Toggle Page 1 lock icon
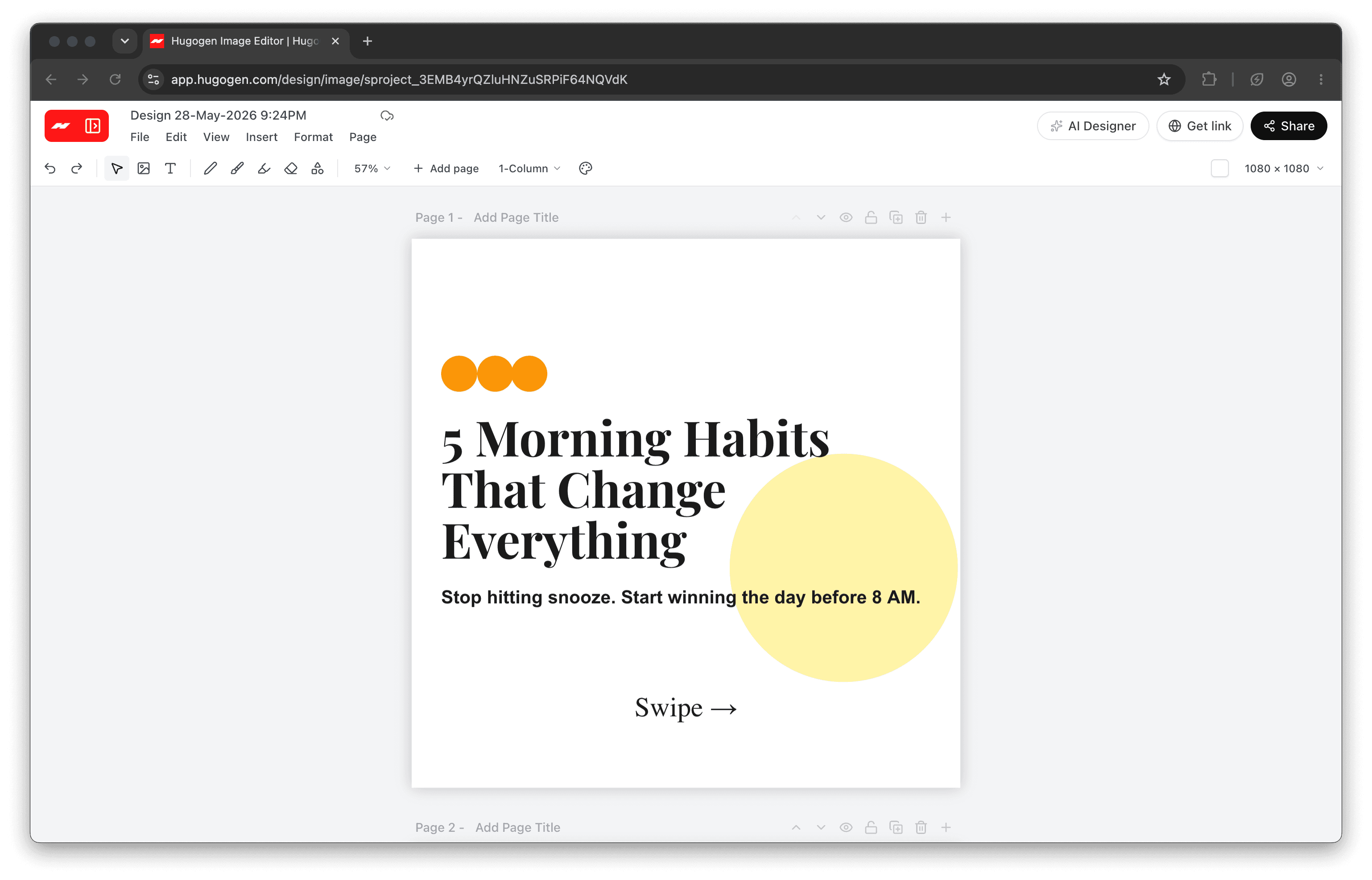 coord(871,218)
